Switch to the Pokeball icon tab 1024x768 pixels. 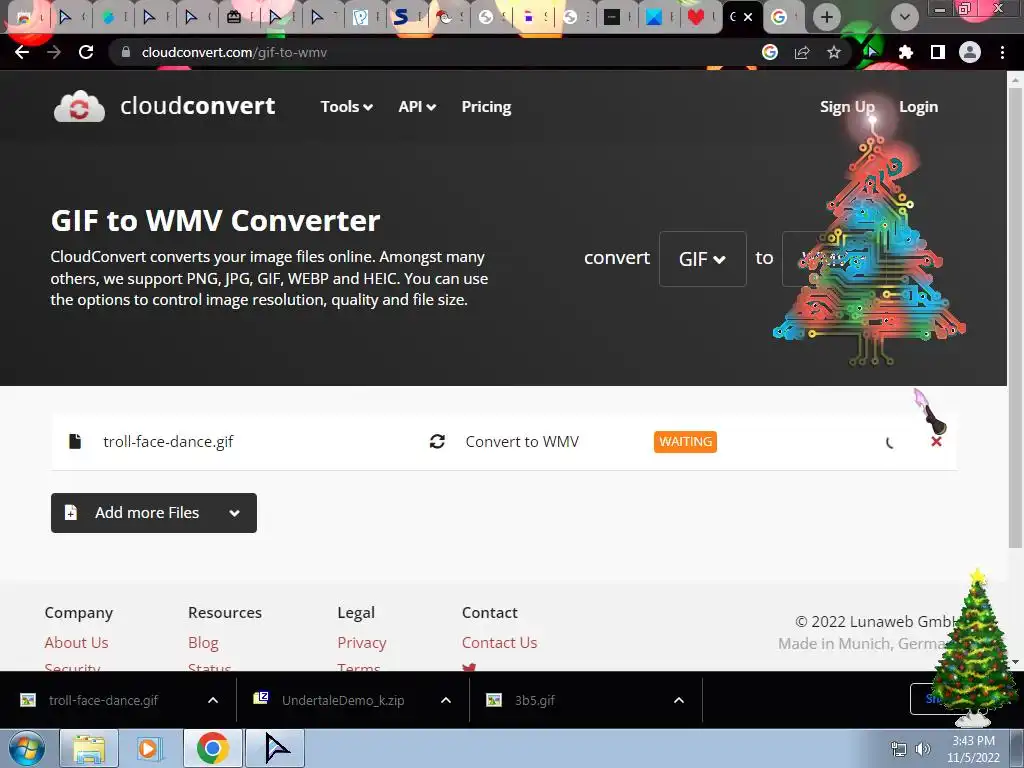tap(444, 17)
